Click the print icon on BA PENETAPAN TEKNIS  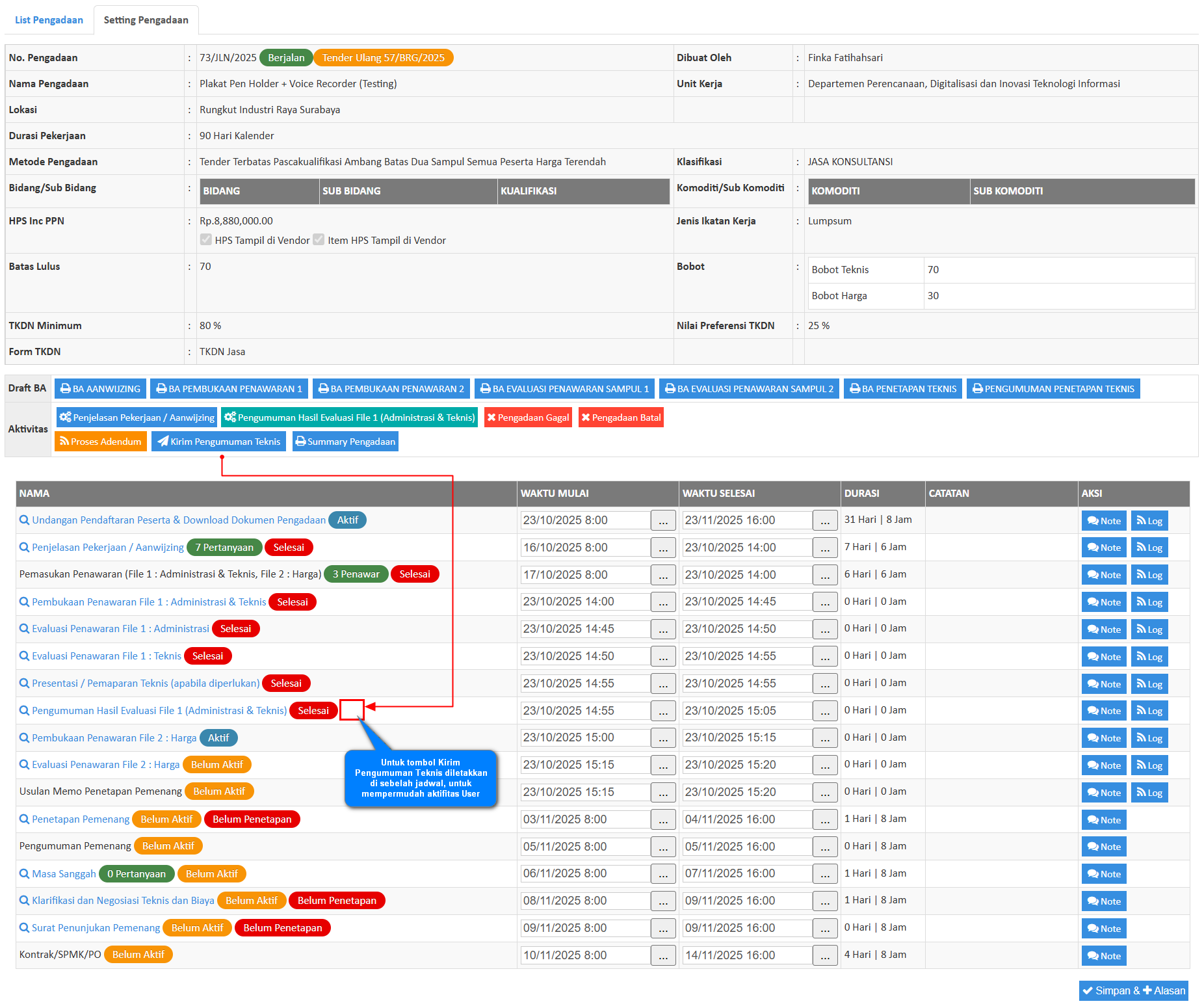[855, 389]
